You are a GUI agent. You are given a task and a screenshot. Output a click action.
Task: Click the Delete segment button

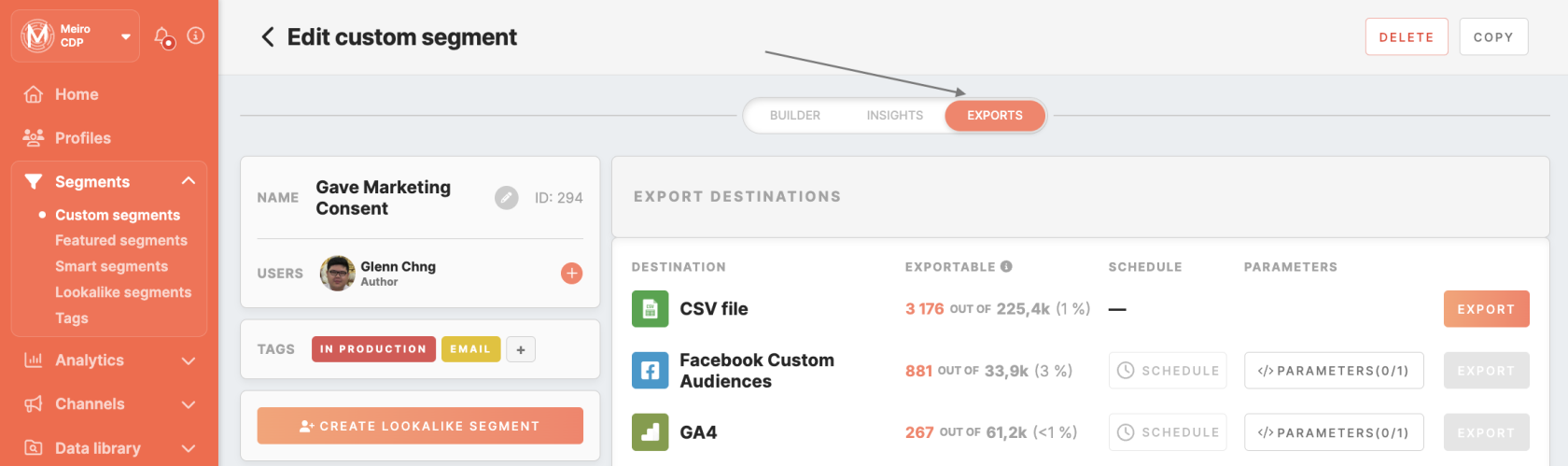[1406, 37]
